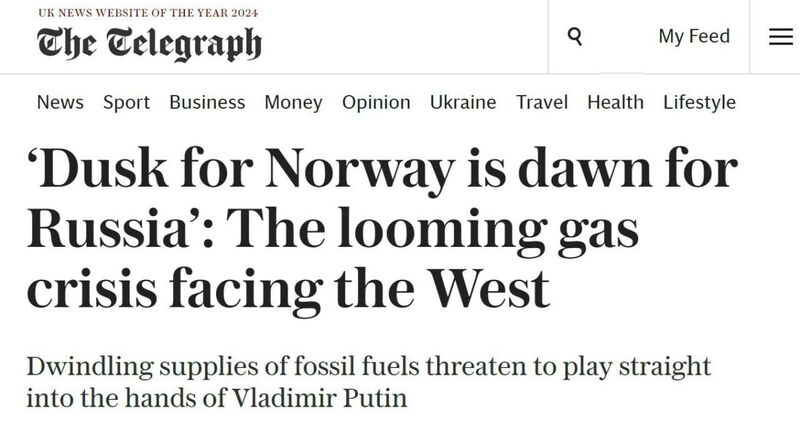Click 'Dwindling' at the subheading start

[x=90, y=367]
